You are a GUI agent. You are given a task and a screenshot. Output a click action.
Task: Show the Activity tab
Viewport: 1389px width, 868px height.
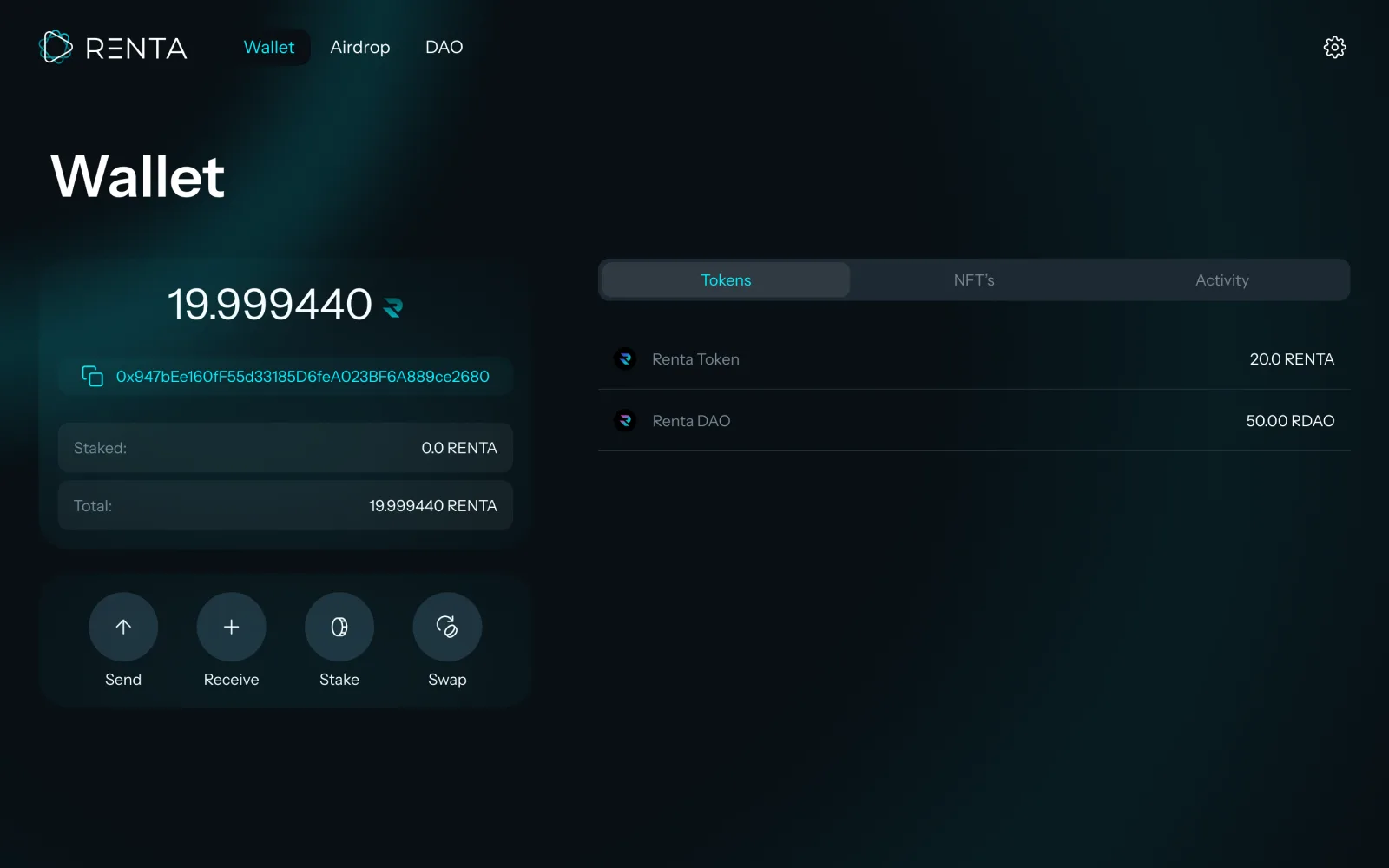click(x=1222, y=279)
